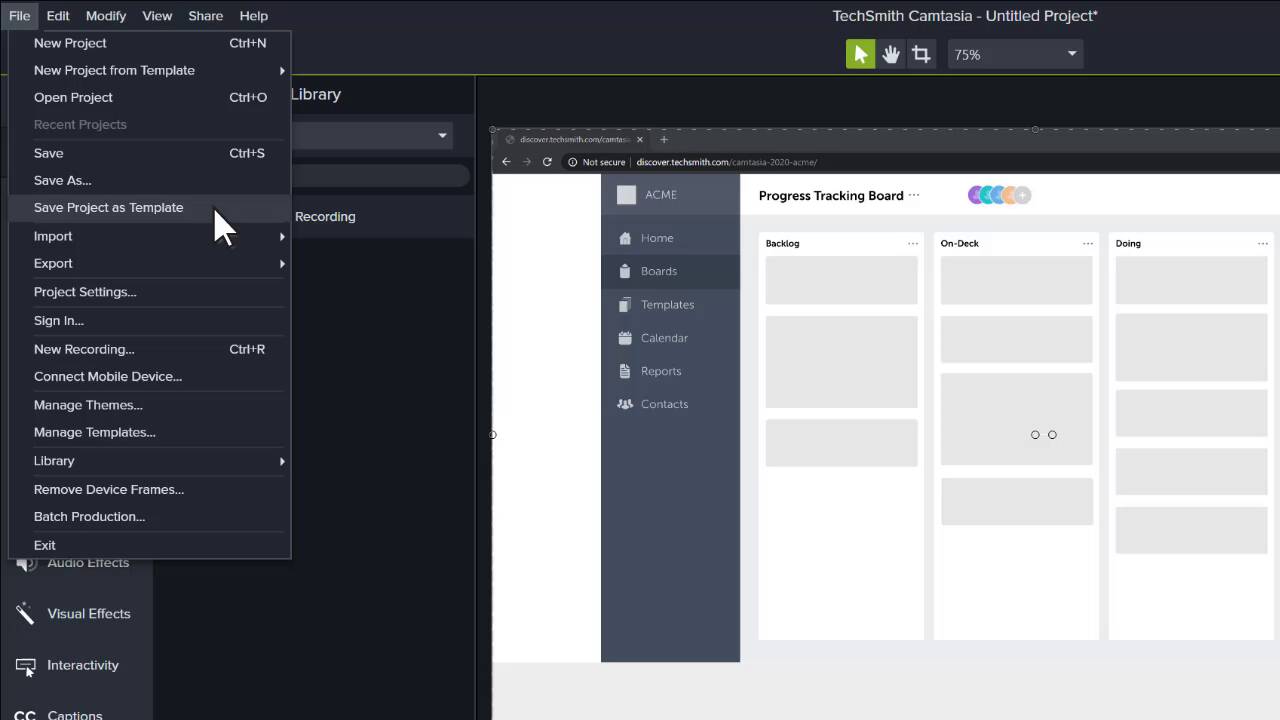Click the browser back arrow
This screenshot has width=1280, height=720.
(x=506, y=162)
